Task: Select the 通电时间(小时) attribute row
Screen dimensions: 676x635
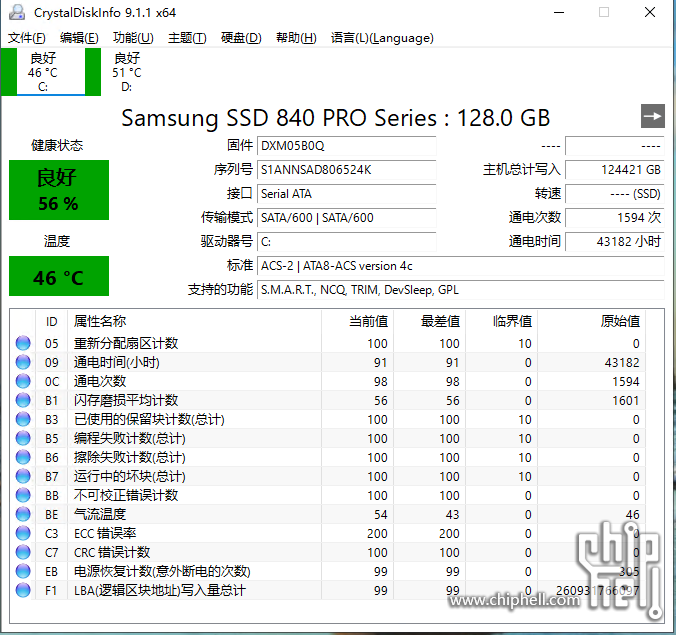Action: (x=328, y=362)
